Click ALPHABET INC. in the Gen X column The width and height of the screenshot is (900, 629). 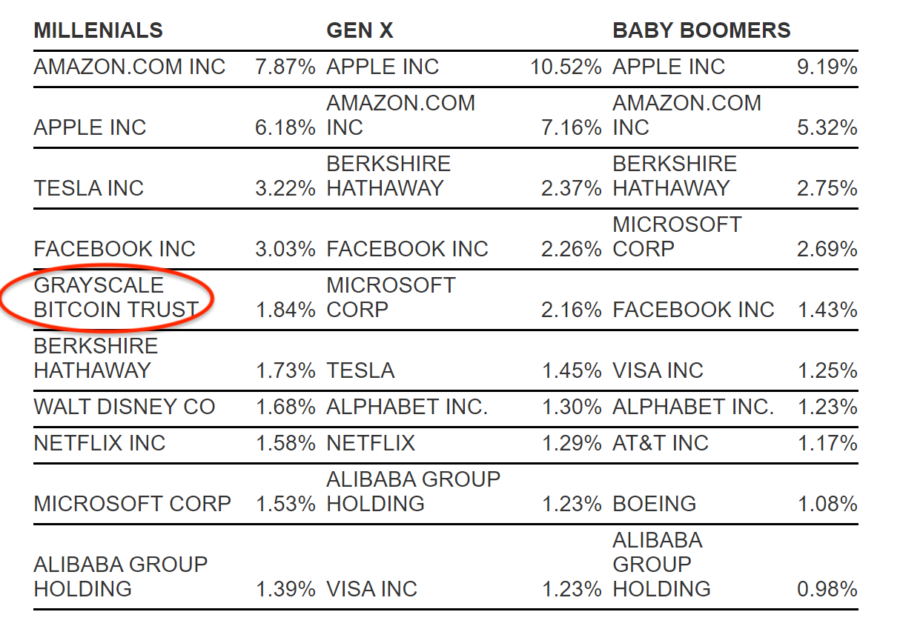click(x=407, y=407)
